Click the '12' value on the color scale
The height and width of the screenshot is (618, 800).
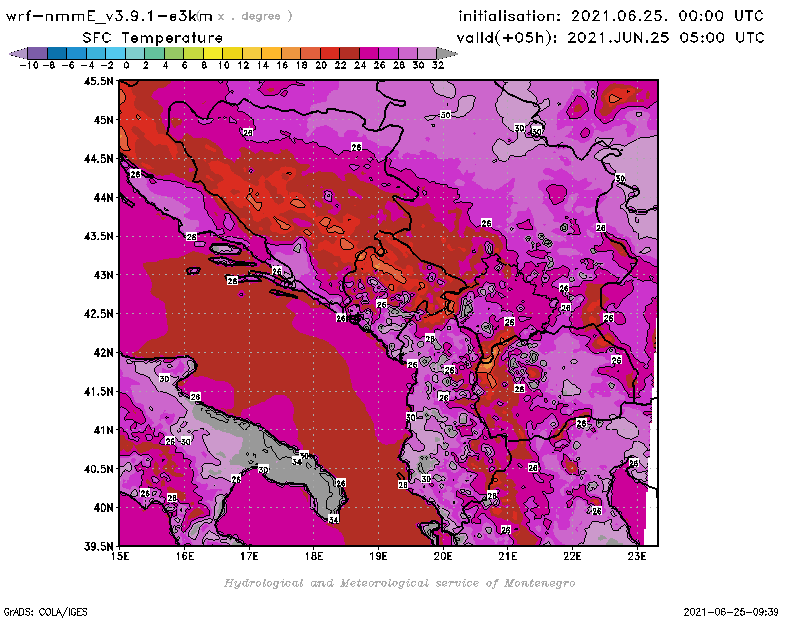tap(243, 65)
